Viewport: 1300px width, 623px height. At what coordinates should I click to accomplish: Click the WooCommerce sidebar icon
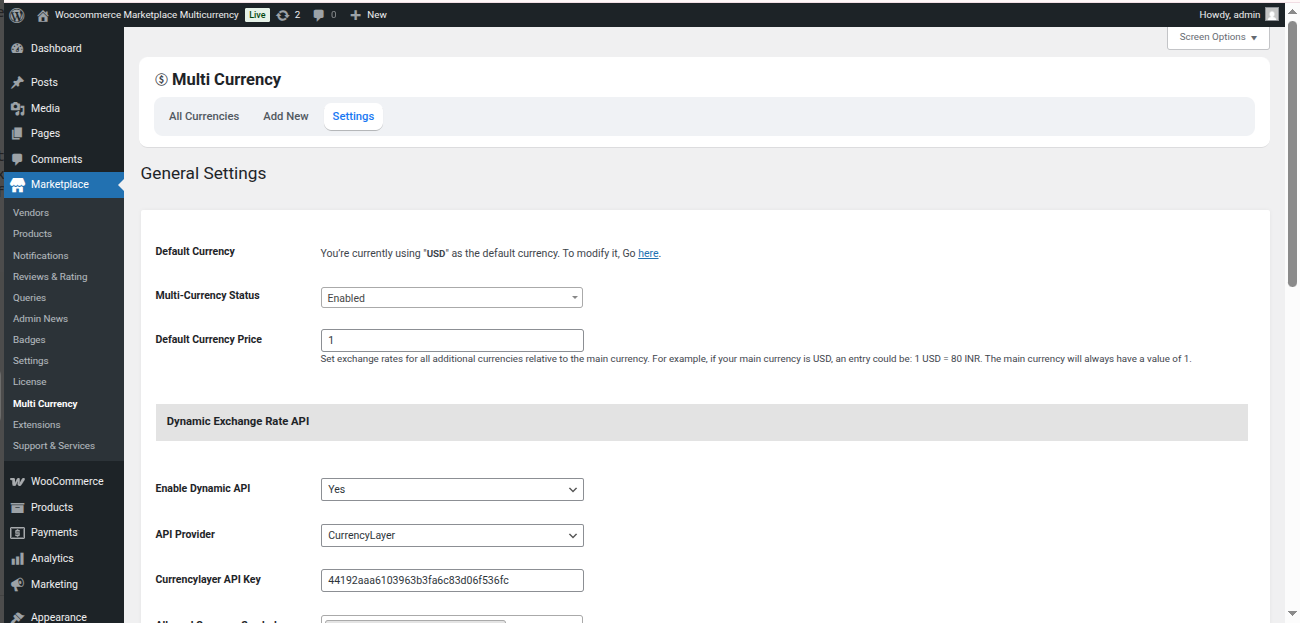pos(17,481)
